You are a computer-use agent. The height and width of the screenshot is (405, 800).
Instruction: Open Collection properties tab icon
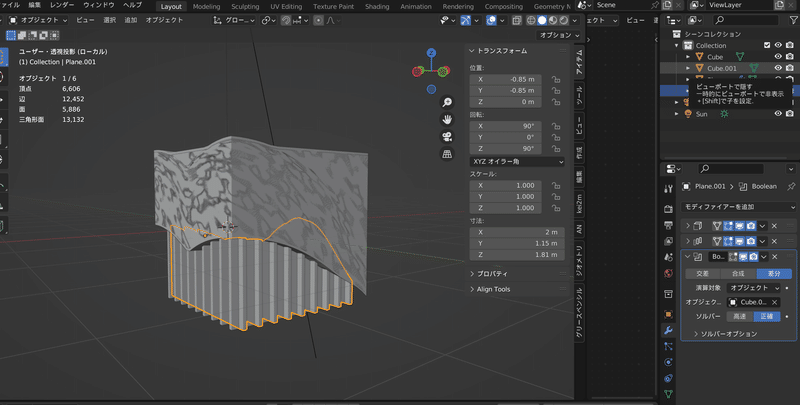tap(668, 294)
